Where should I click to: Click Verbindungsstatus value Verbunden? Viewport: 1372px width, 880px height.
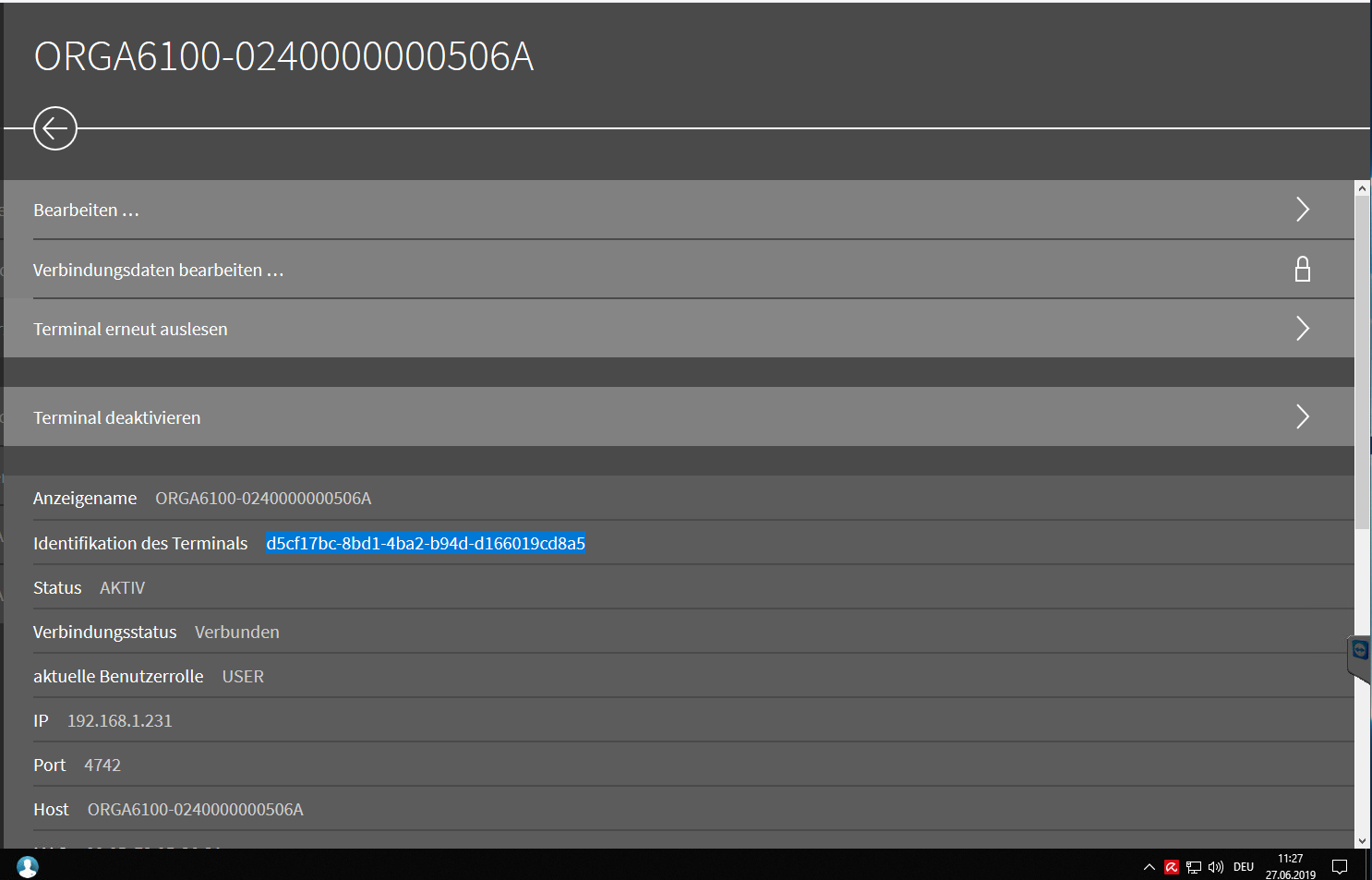coord(237,633)
